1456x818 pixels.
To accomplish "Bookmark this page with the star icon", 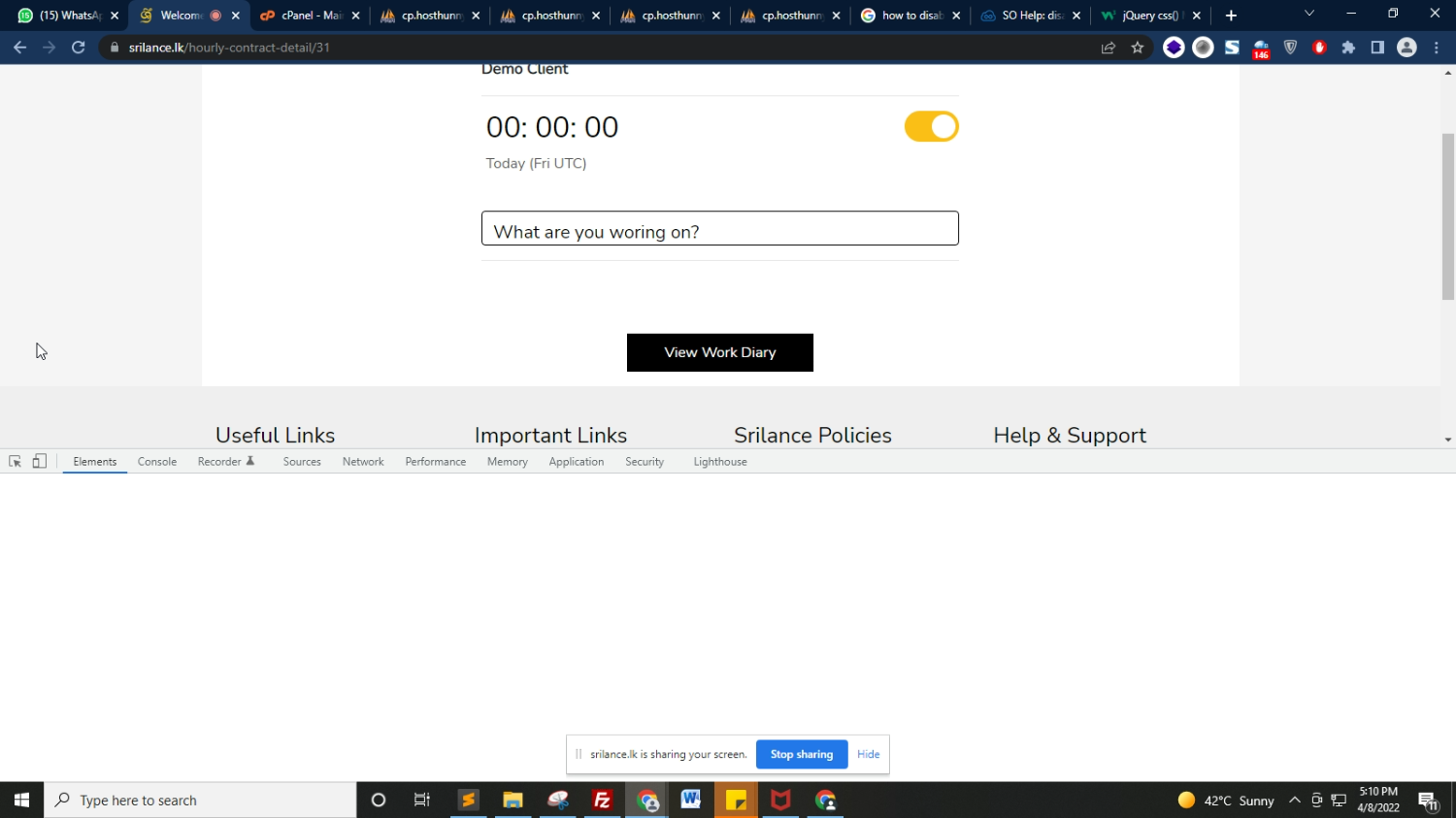I will tap(1138, 48).
